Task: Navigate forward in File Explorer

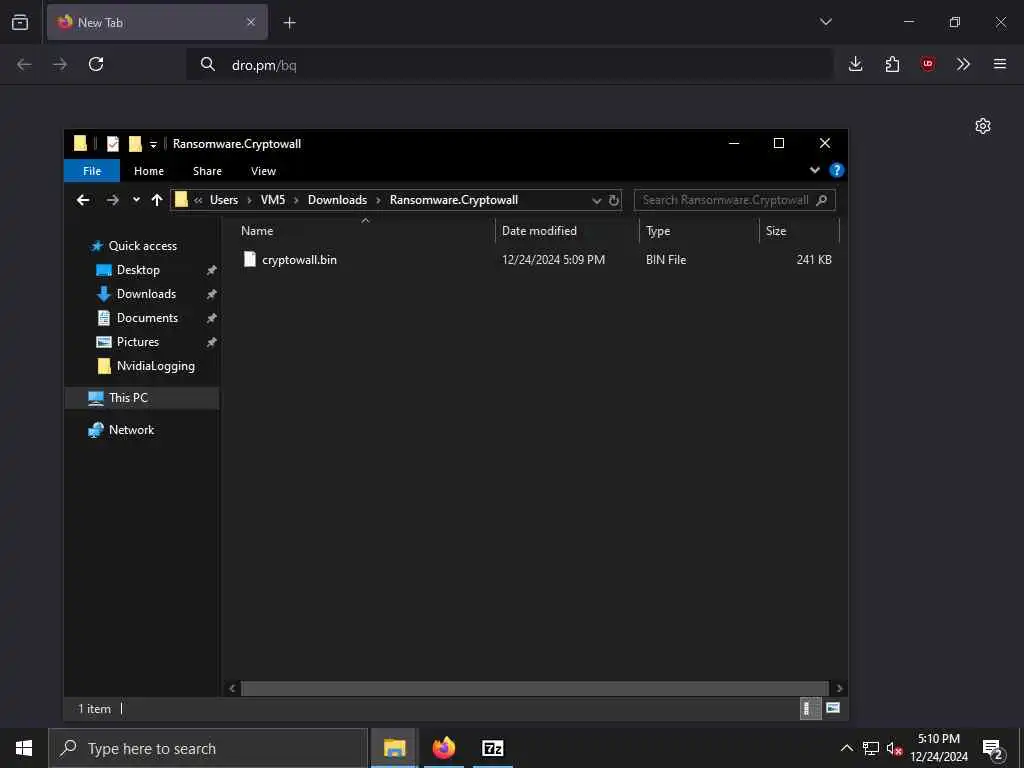Action: point(112,200)
